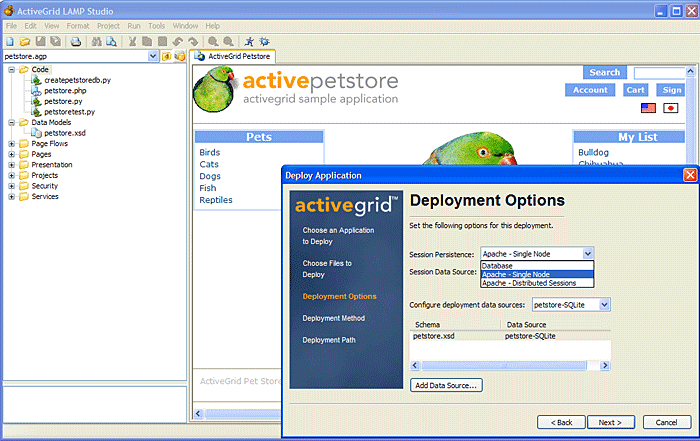The height and width of the screenshot is (441, 700).
Task: Click the US flag icon
Action: 648,108
